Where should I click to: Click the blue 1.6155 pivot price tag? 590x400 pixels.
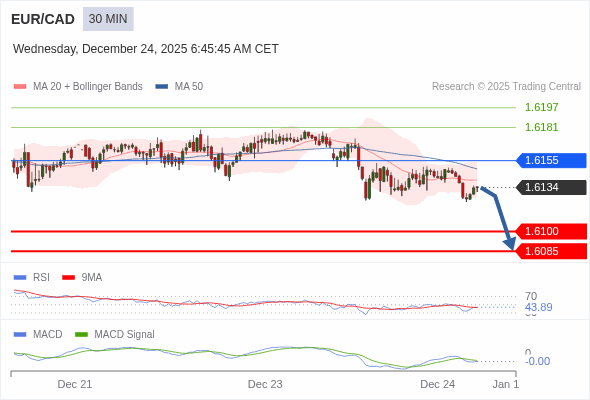tap(551, 160)
